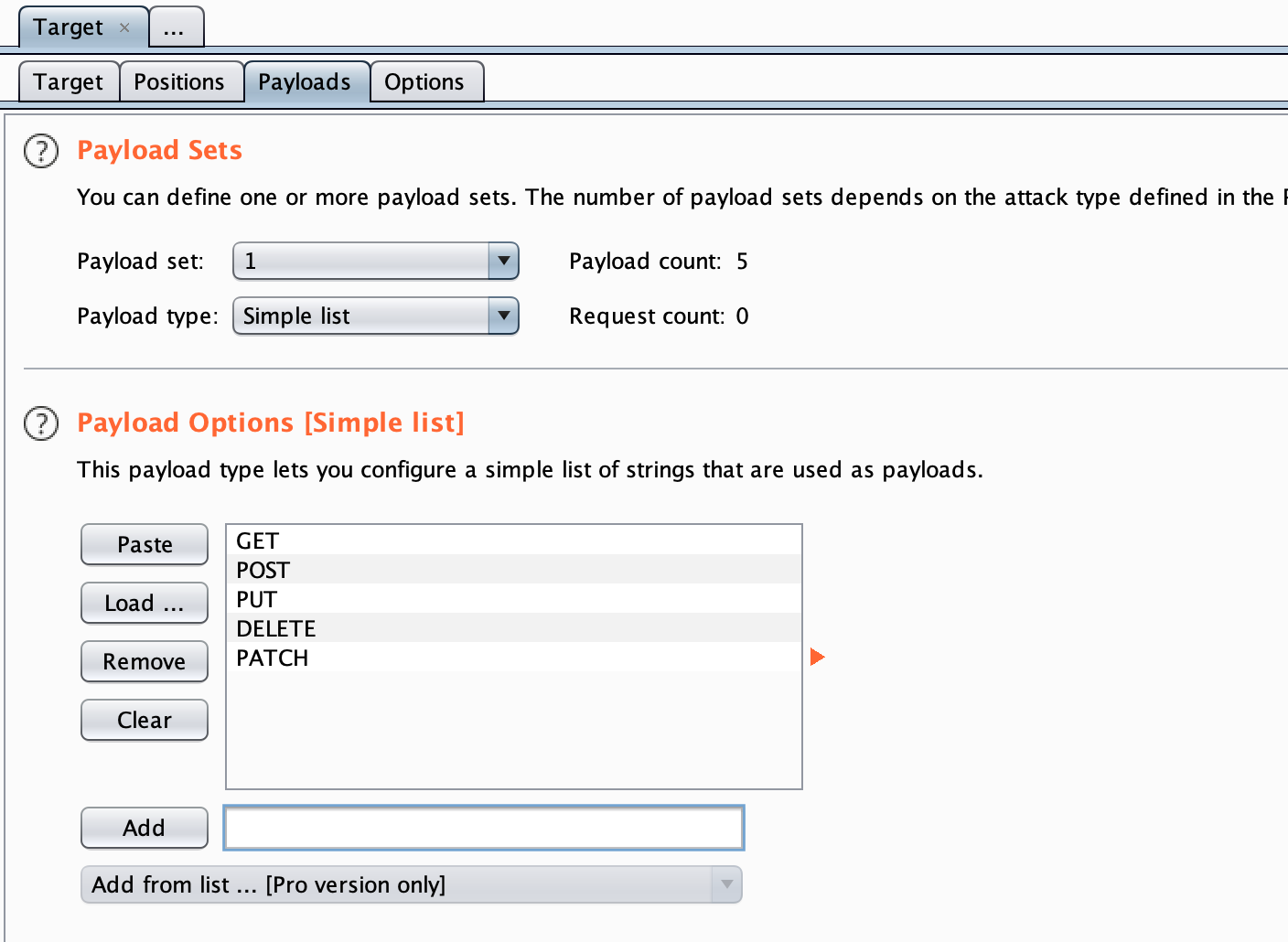Open the Payload type combo box

(x=375, y=316)
